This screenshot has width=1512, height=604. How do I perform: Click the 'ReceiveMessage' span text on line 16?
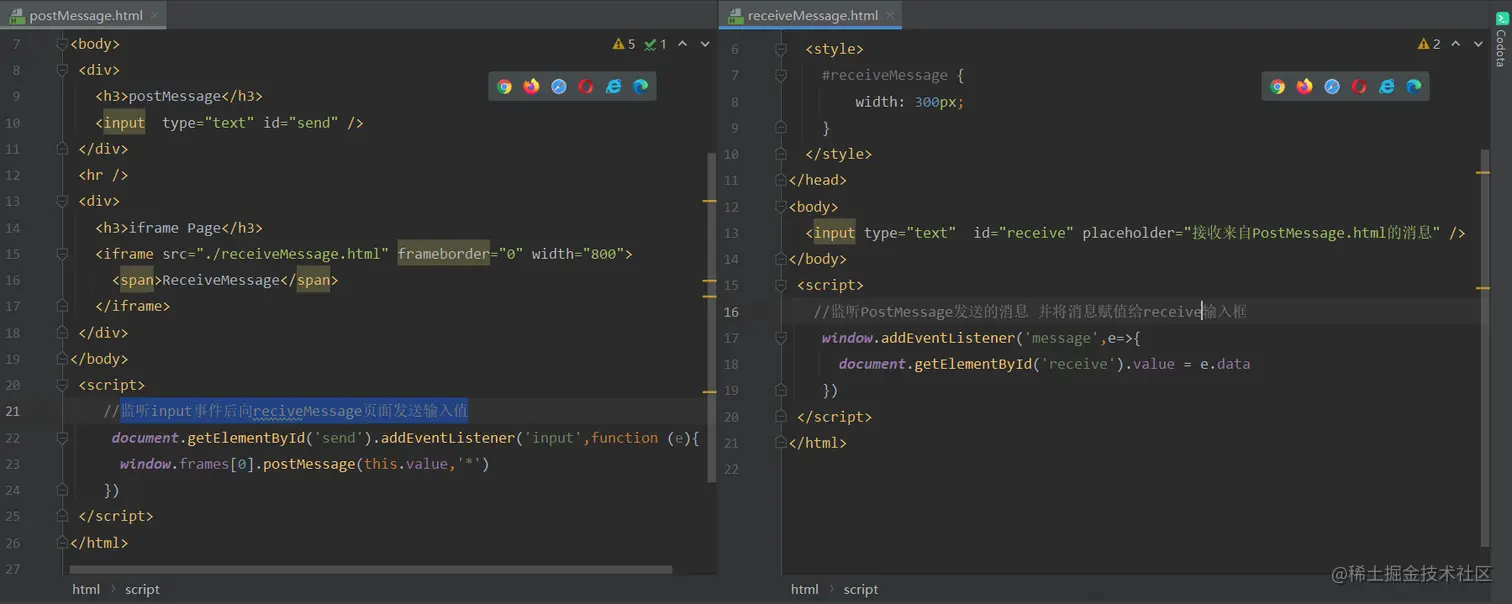(x=220, y=280)
